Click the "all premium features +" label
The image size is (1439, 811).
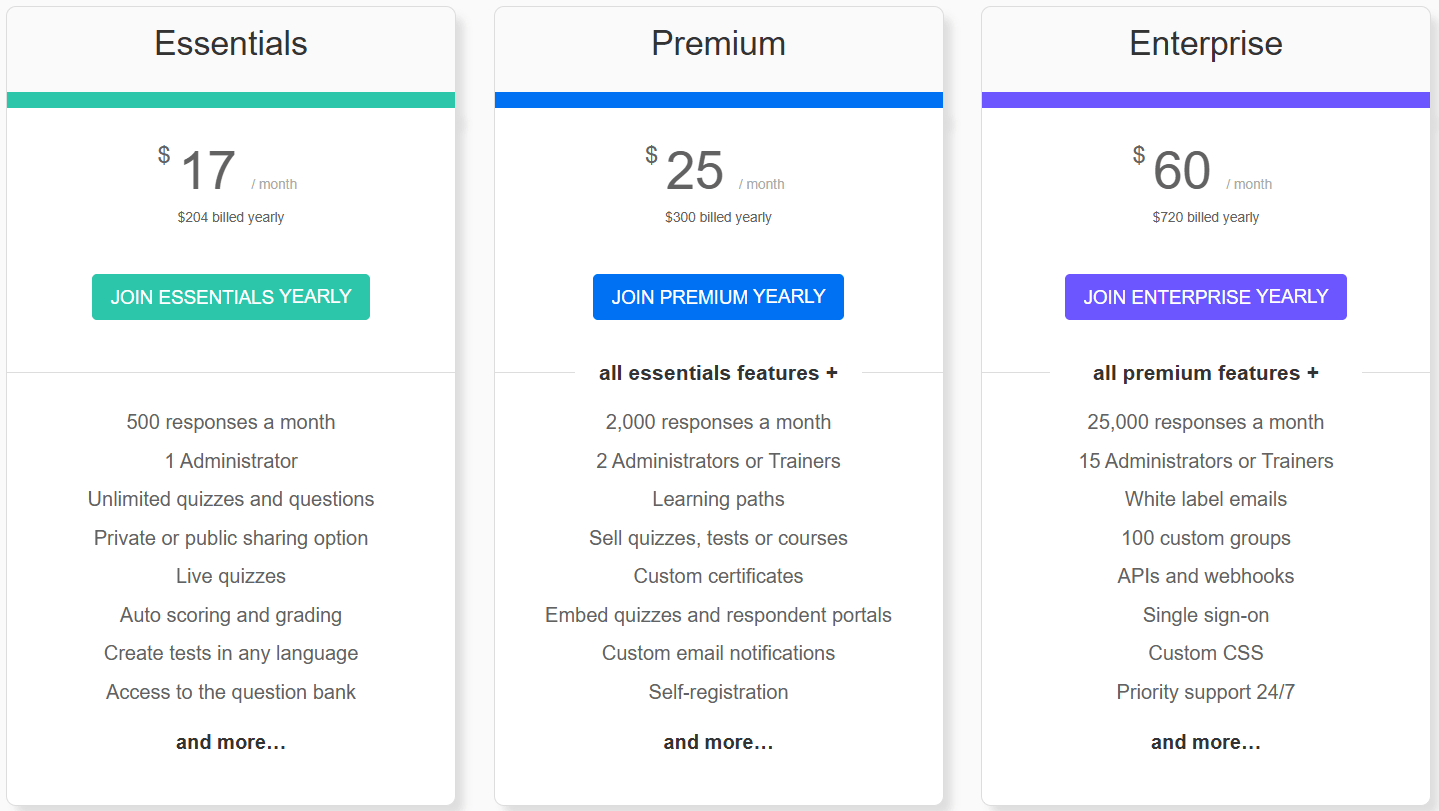(1205, 373)
